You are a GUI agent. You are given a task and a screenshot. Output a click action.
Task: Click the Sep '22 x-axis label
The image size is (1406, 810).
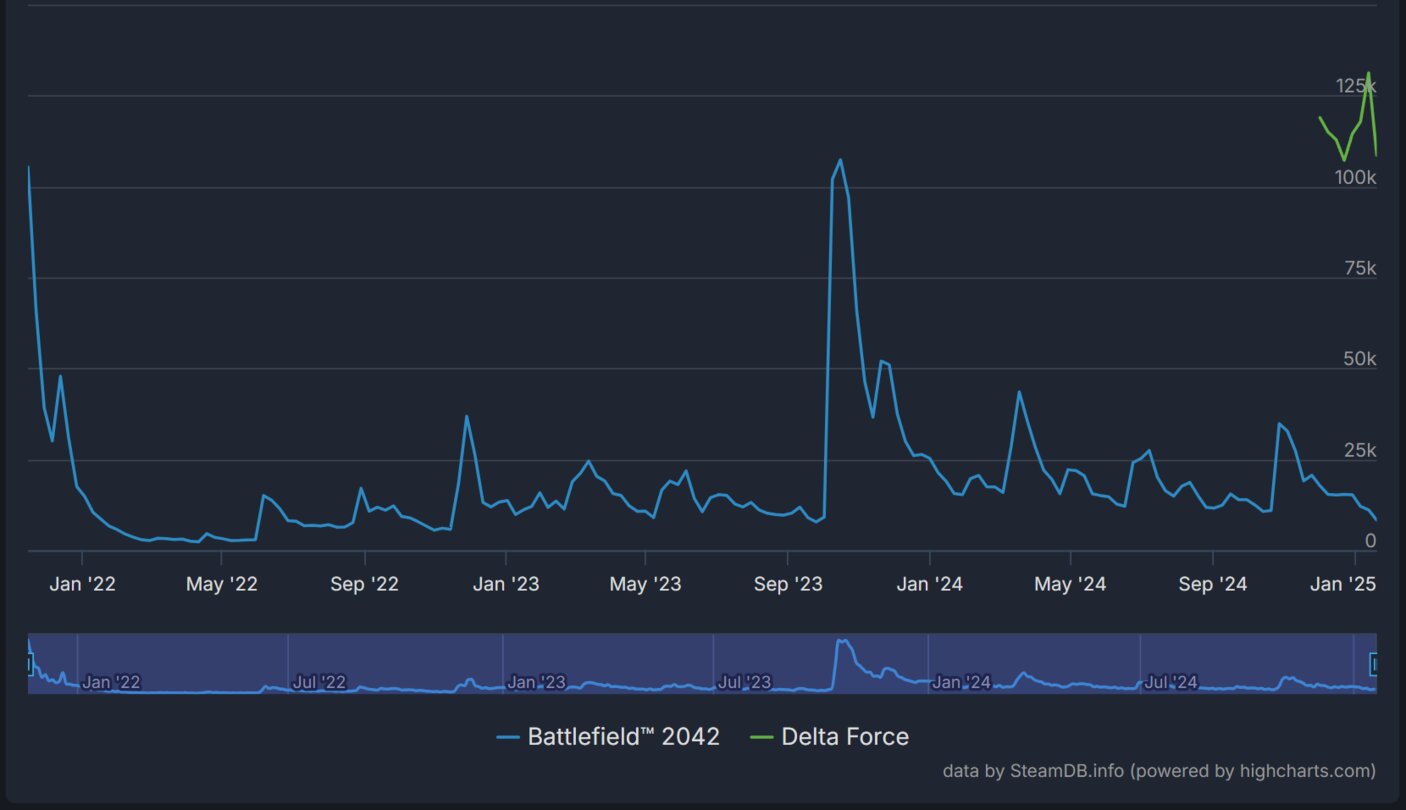[x=364, y=584]
